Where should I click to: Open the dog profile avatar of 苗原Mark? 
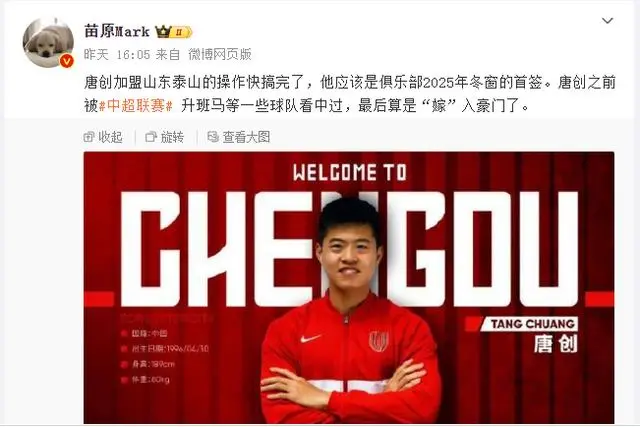[48, 42]
